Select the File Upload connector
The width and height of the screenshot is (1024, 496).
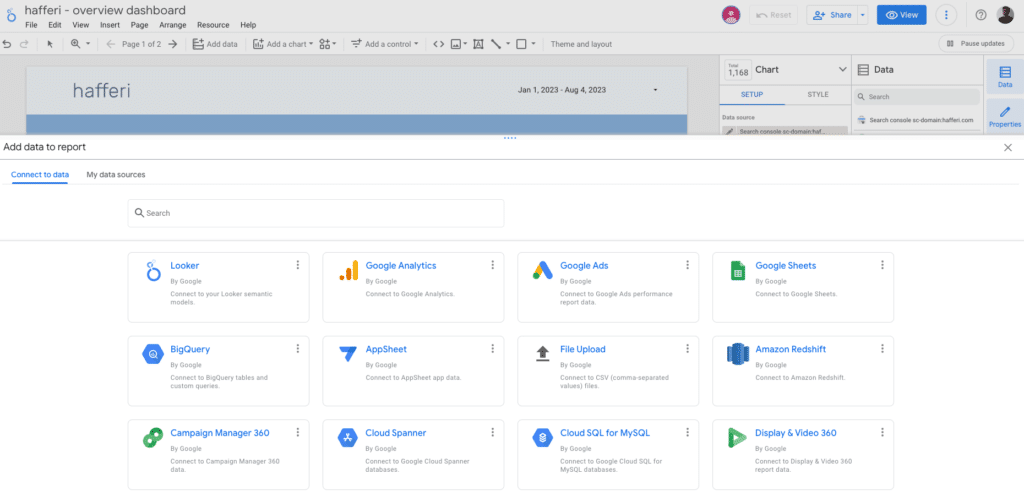(608, 371)
